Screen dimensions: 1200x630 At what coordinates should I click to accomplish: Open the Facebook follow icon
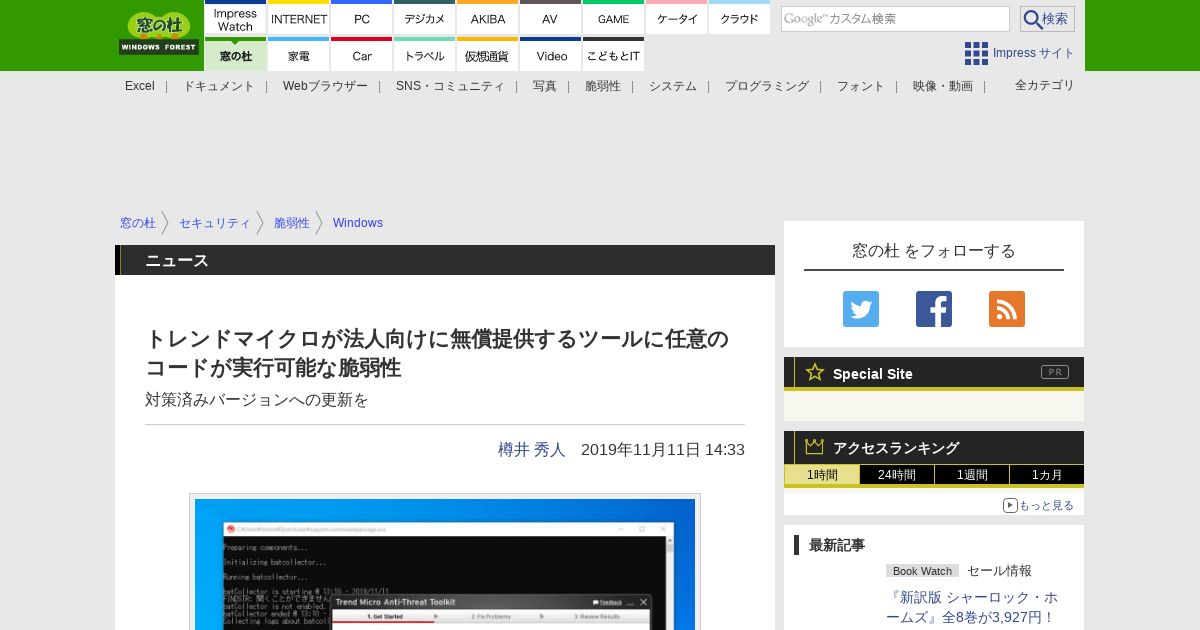(934, 309)
